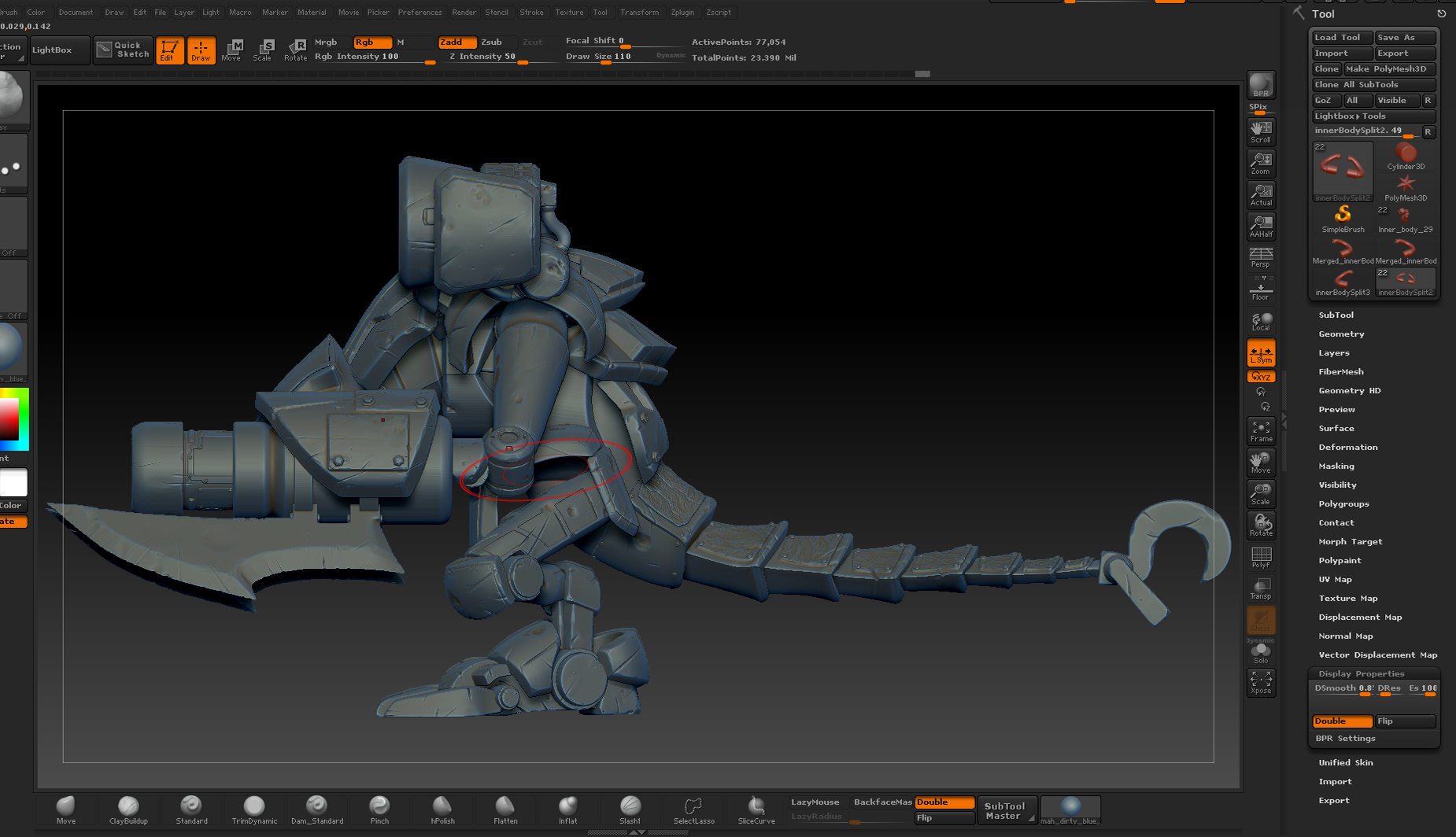Select the ClayBuildup brush

(x=128, y=809)
